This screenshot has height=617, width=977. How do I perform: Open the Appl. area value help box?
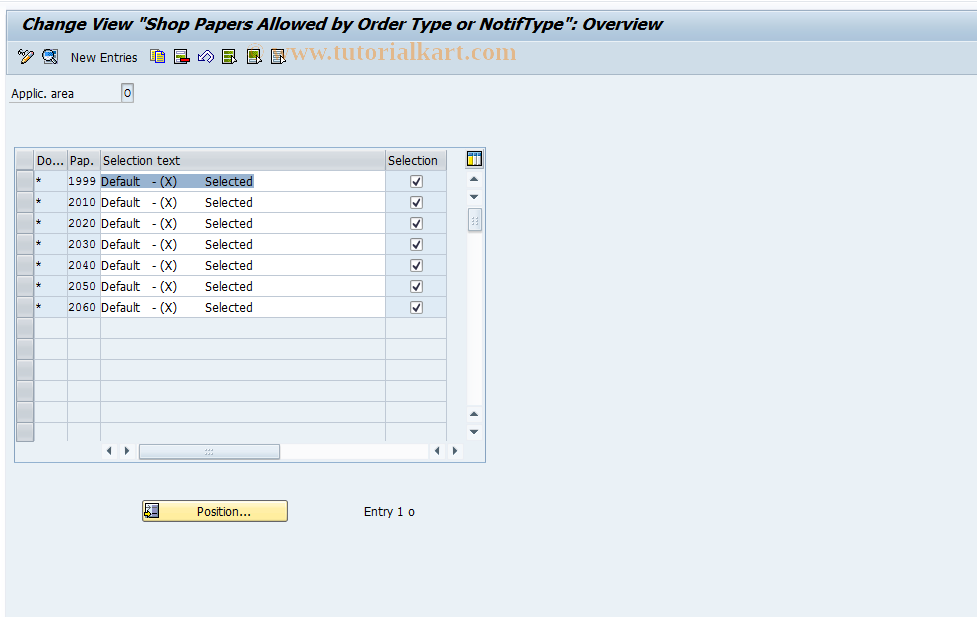click(126, 92)
